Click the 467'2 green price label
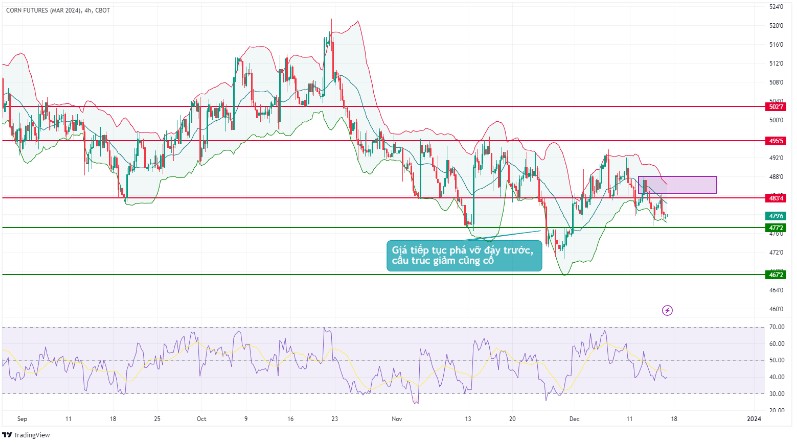The height and width of the screenshot is (448, 797). click(x=775, y=274)
